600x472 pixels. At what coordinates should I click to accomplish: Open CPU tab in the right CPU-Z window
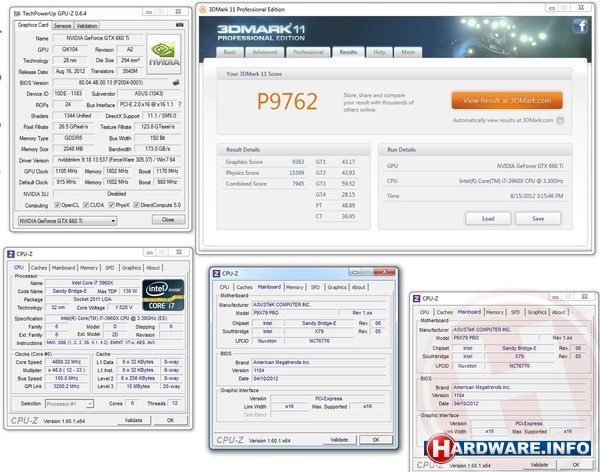(424, 312)
